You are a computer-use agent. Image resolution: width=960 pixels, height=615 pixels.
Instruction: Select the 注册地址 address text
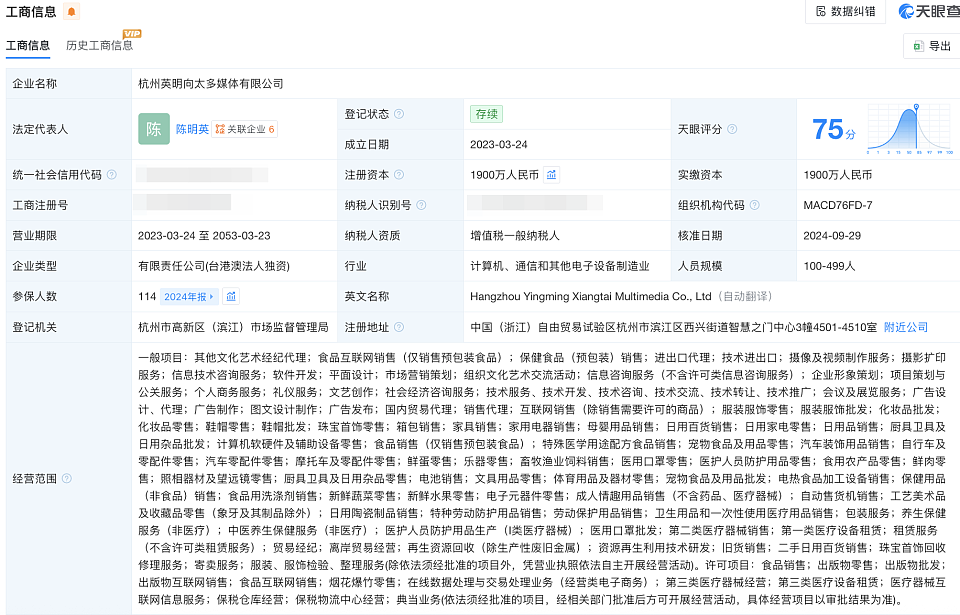673,327
